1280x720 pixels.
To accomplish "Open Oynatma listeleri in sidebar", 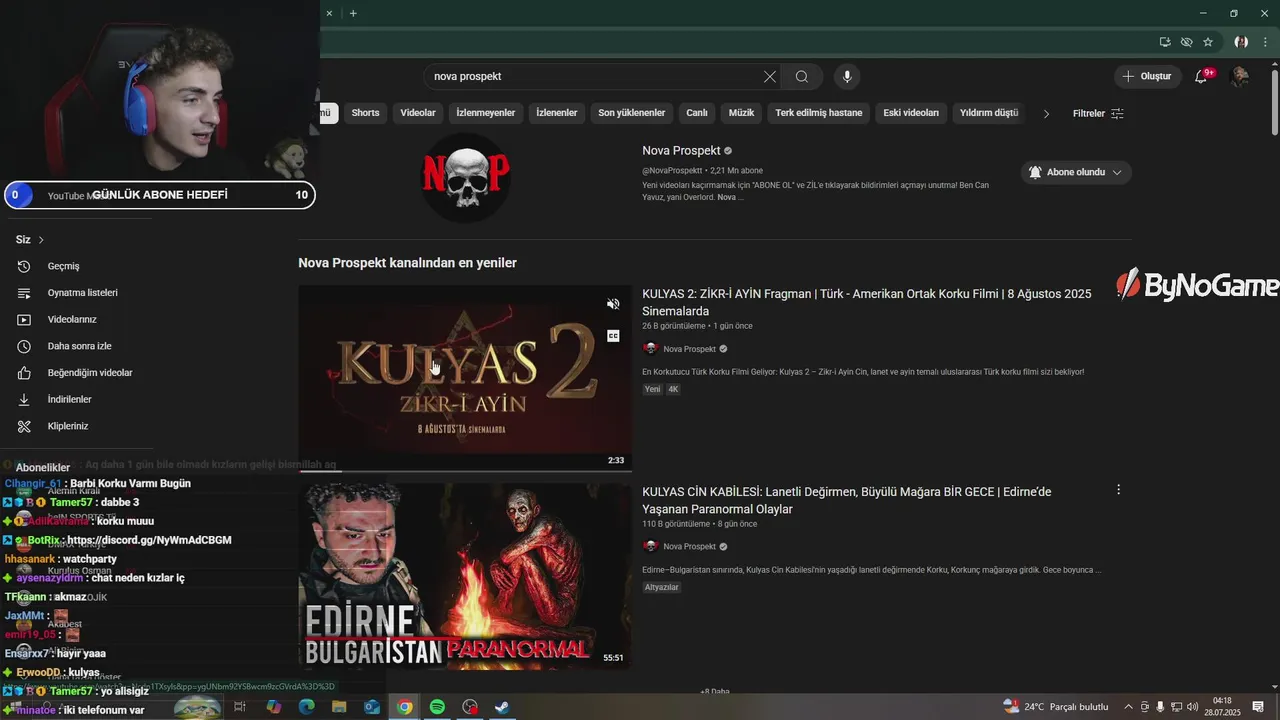I will (x=82, y=293).
